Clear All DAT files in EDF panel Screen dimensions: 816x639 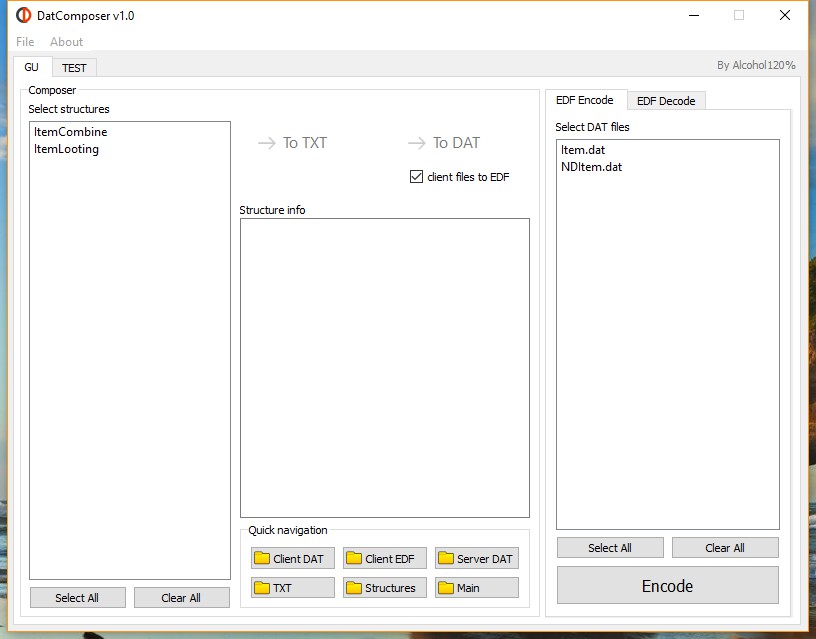(725, 548)
